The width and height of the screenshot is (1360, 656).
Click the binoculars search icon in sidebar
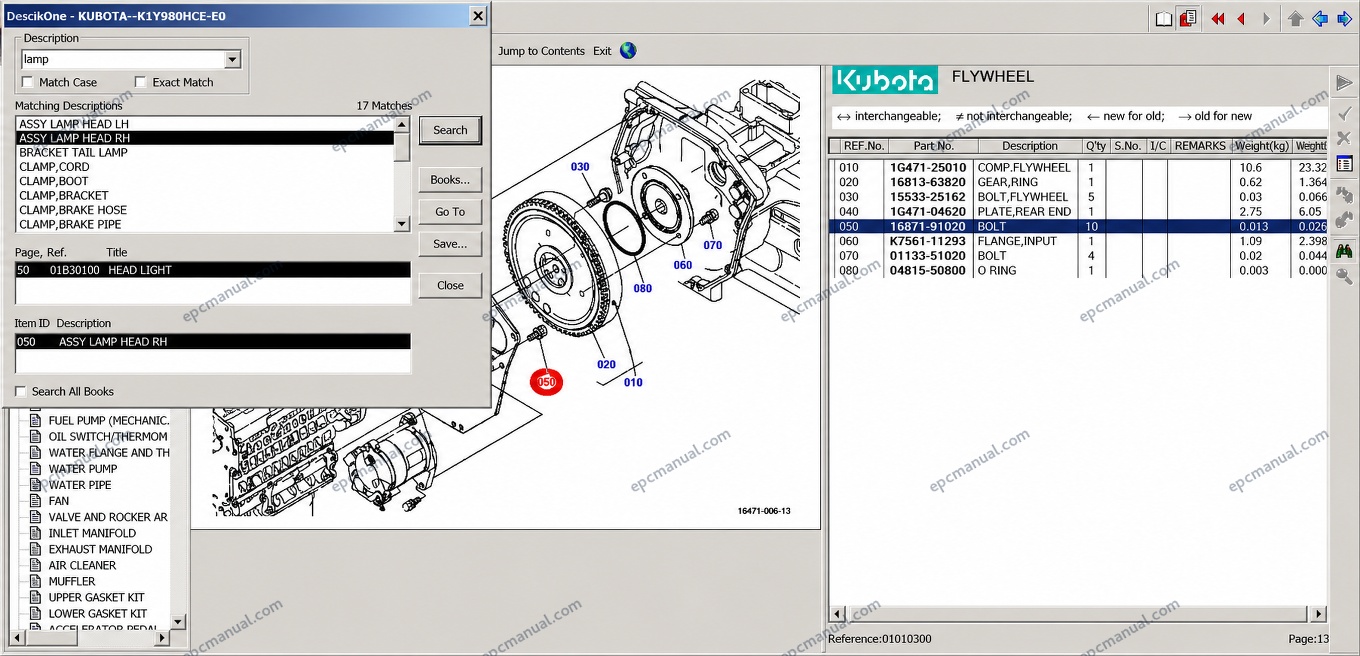[1344, 250]
